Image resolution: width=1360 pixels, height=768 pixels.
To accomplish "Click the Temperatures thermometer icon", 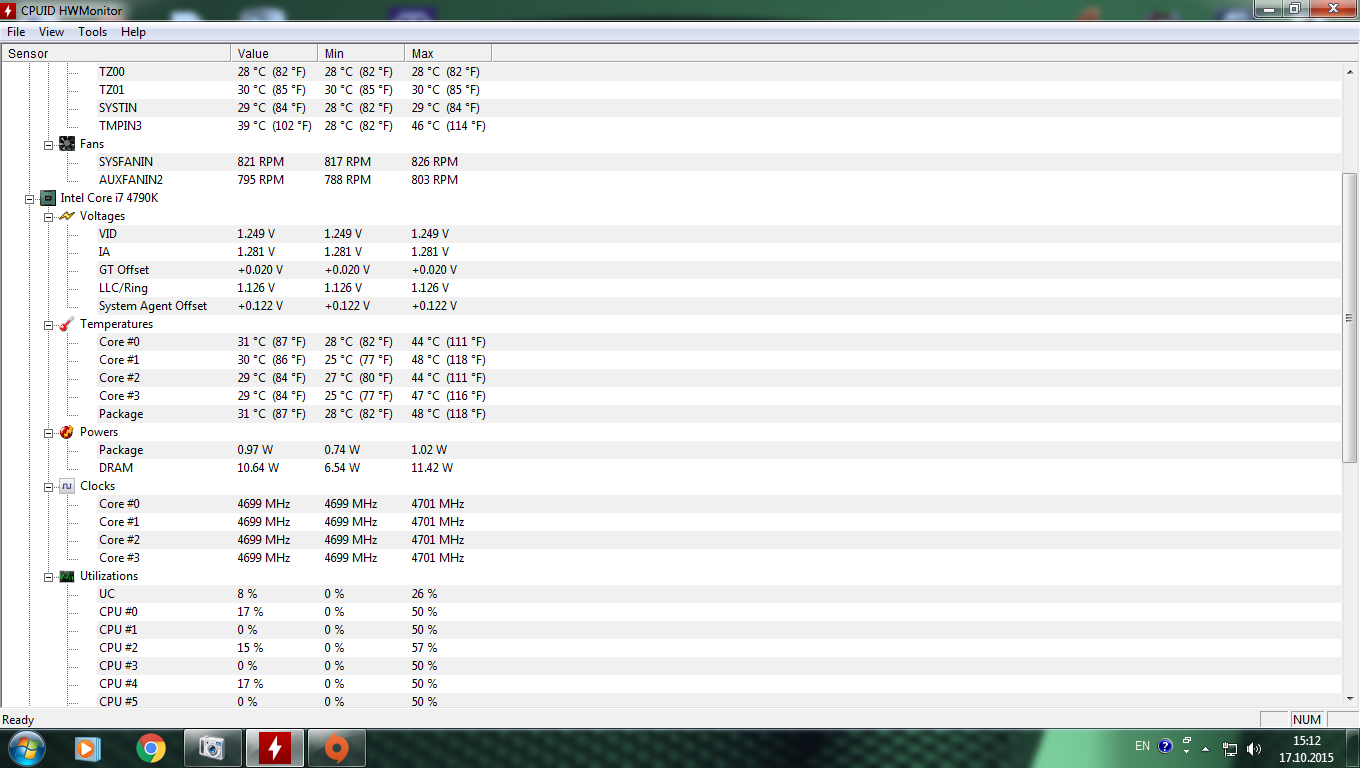I will [x=67, y=324].
